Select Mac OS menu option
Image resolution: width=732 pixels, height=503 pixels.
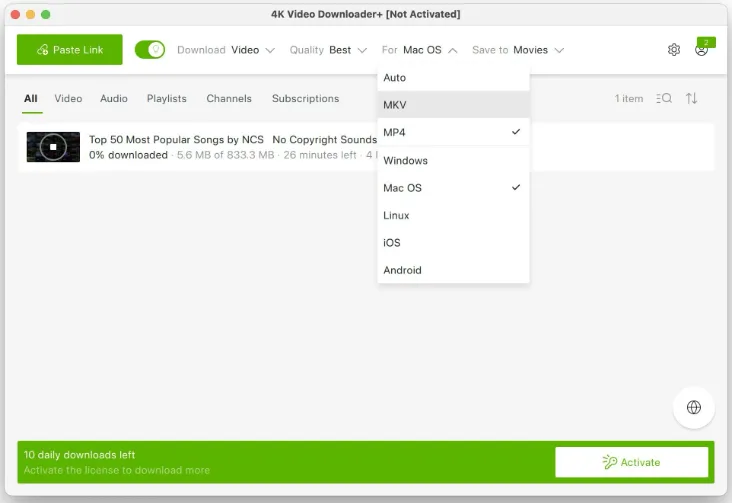pos(453,188)
